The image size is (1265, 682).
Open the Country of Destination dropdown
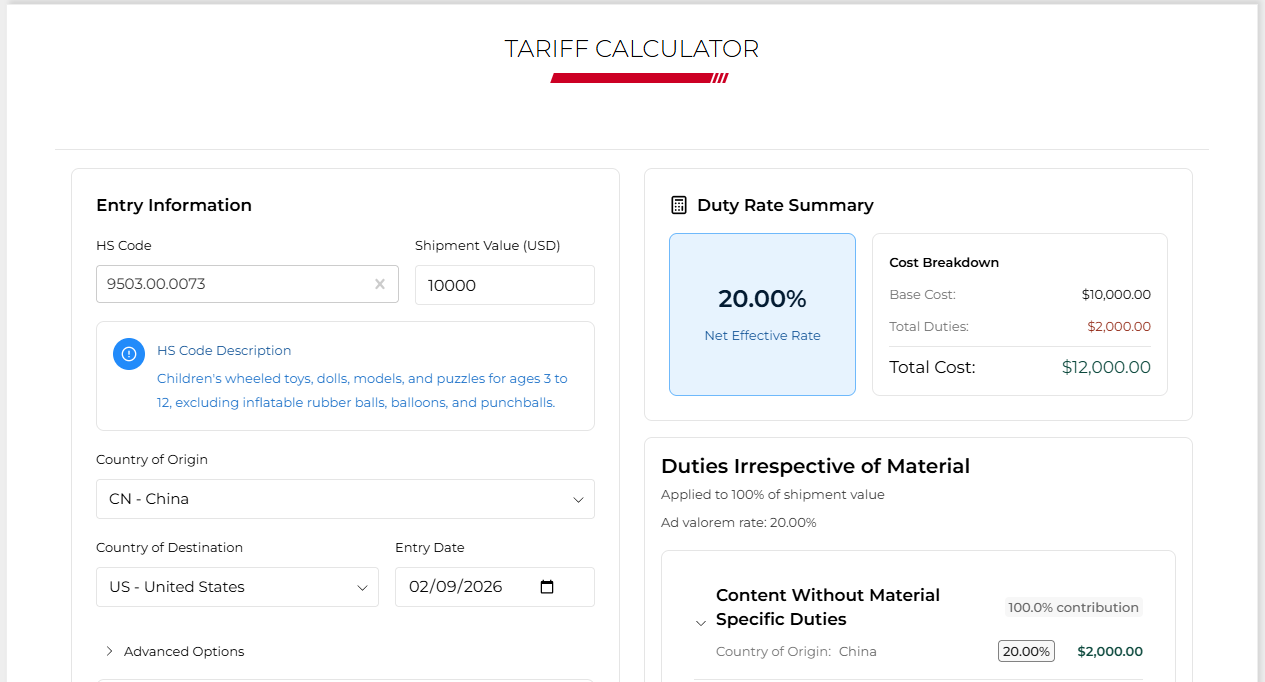click(x=237, y=587)
